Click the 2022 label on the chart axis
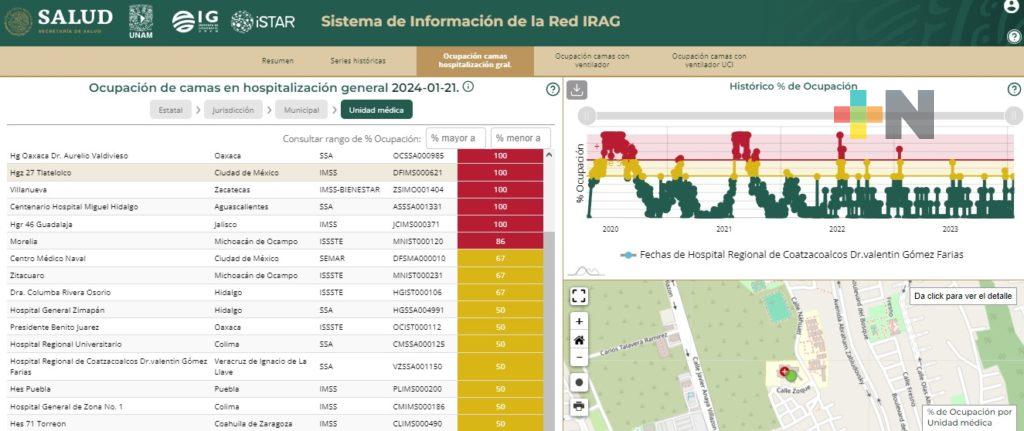The image size is (1024, 431). pos(837,229)
